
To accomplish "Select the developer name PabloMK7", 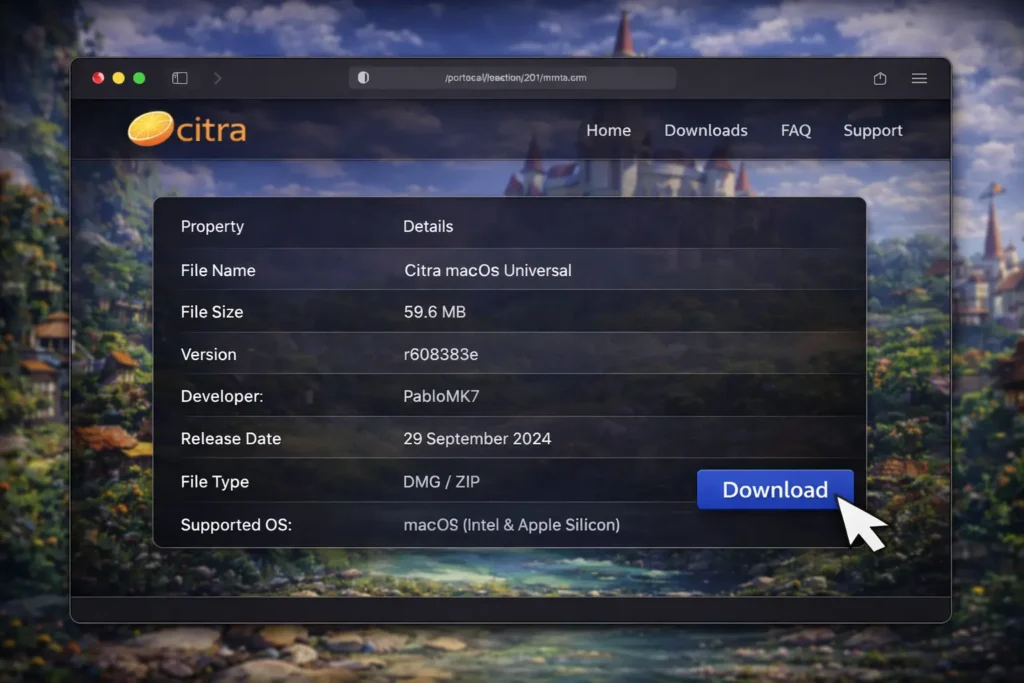I will [442, 396].
